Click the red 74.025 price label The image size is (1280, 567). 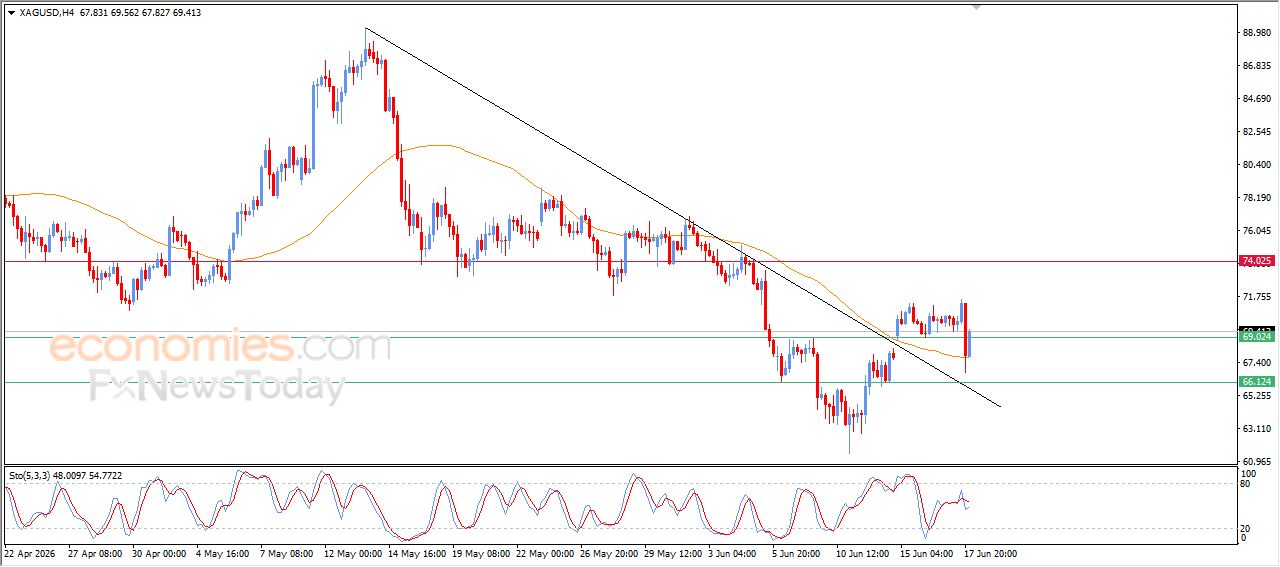1256,261
